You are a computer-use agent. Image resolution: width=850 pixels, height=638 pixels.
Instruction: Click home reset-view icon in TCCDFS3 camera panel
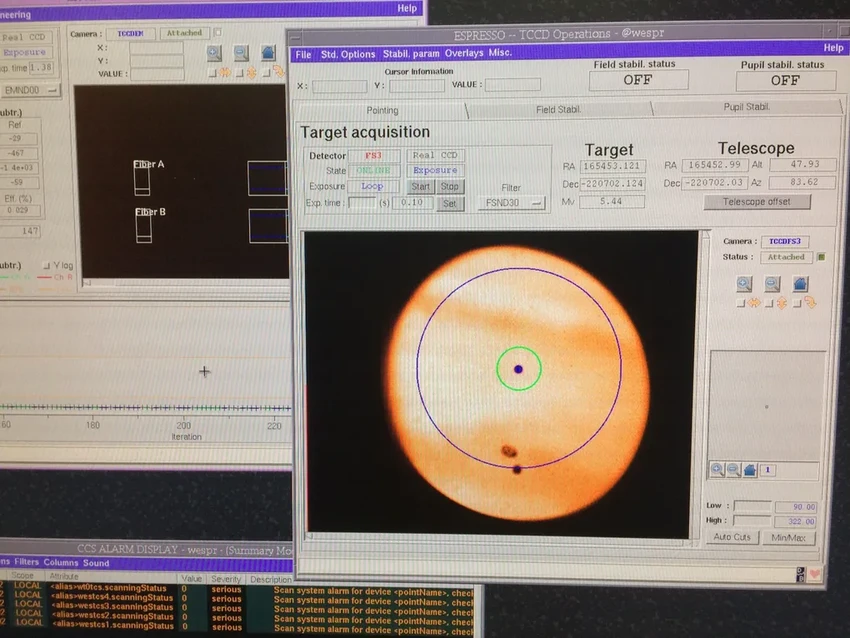(799, 283)
